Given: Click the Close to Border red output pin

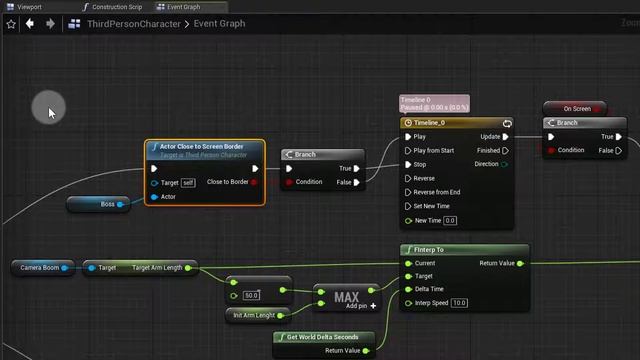Looking at the screenshot, I should (x=254, y=182).
